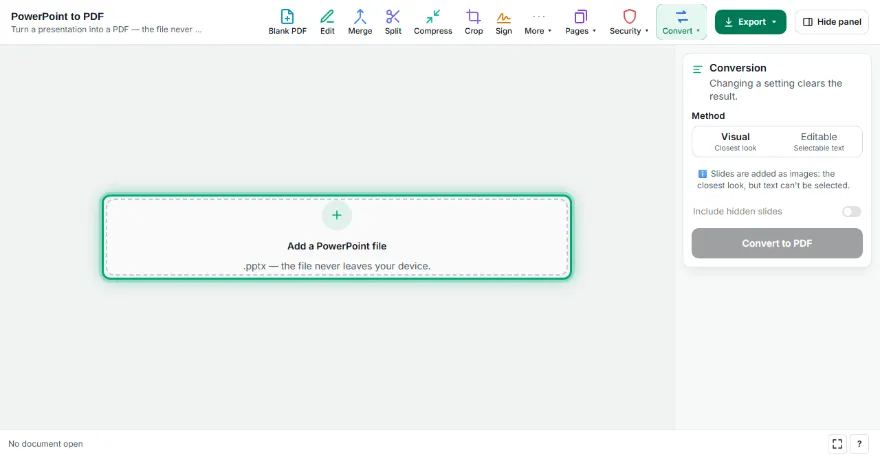Open the Merge tool

360,22
